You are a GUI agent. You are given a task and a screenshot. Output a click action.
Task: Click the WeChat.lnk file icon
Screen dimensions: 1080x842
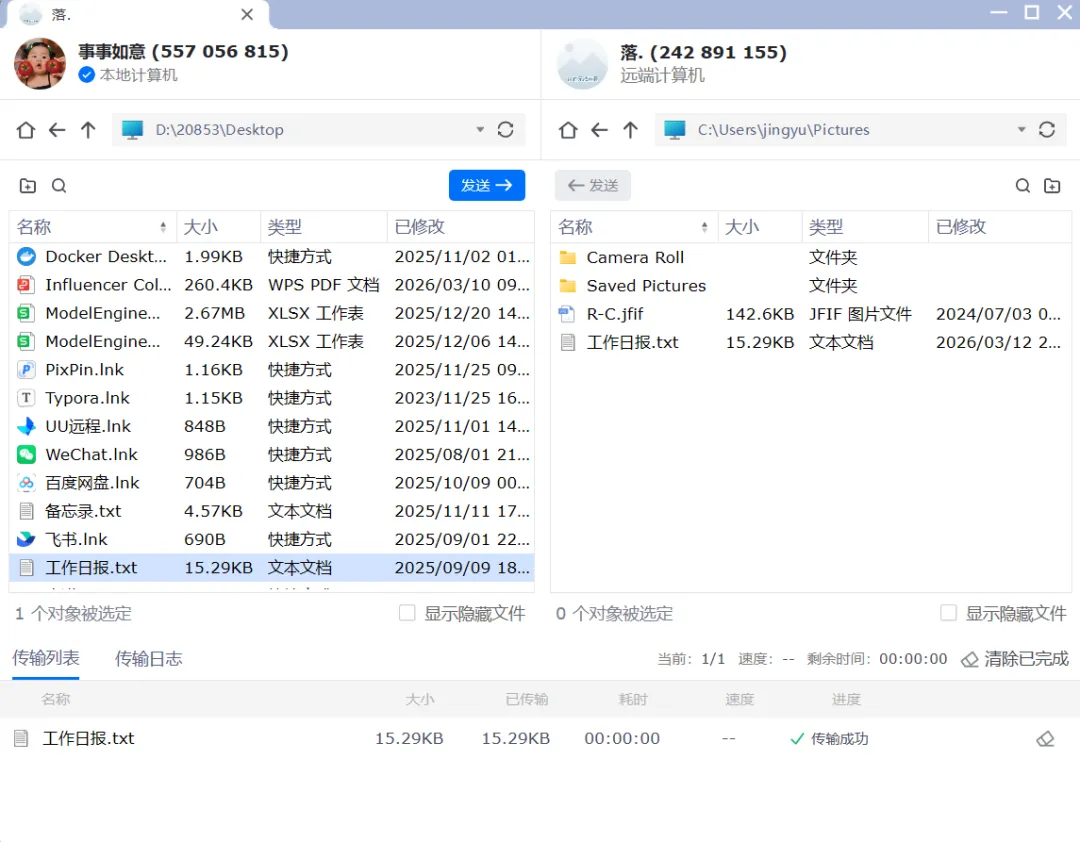[x=26, y=454]
